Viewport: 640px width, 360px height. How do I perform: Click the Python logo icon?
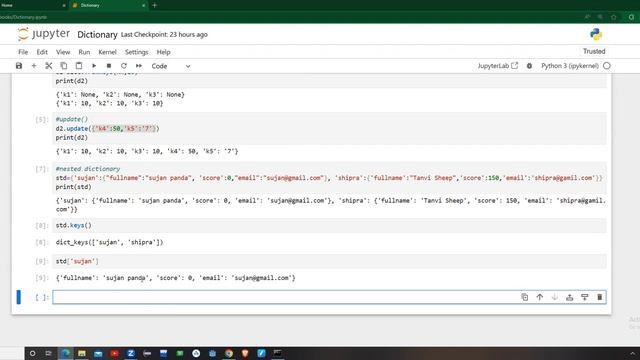[x=596, y=34]
